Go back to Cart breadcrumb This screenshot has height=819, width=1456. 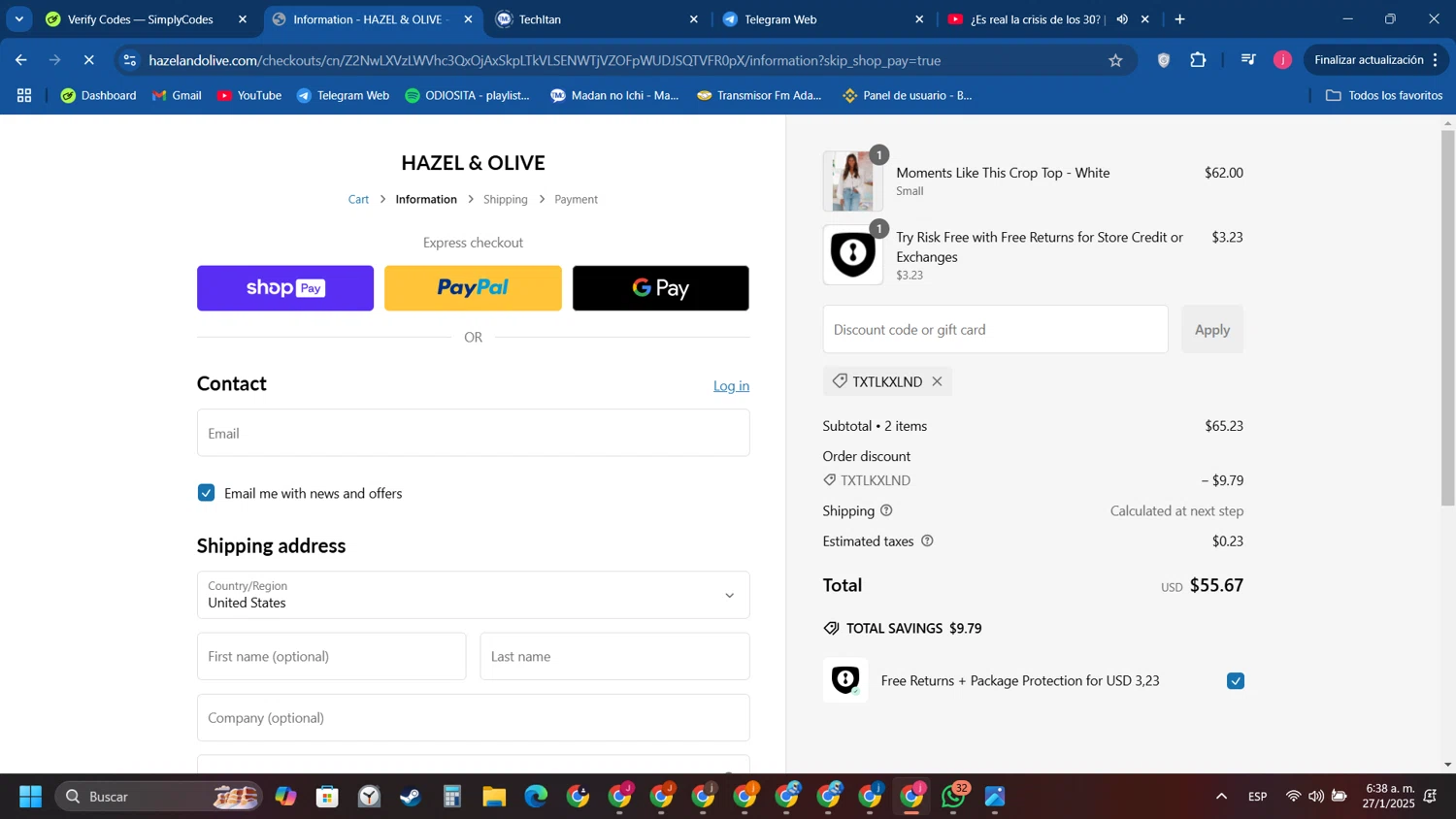pyautogui.click(x=358, y=199)
